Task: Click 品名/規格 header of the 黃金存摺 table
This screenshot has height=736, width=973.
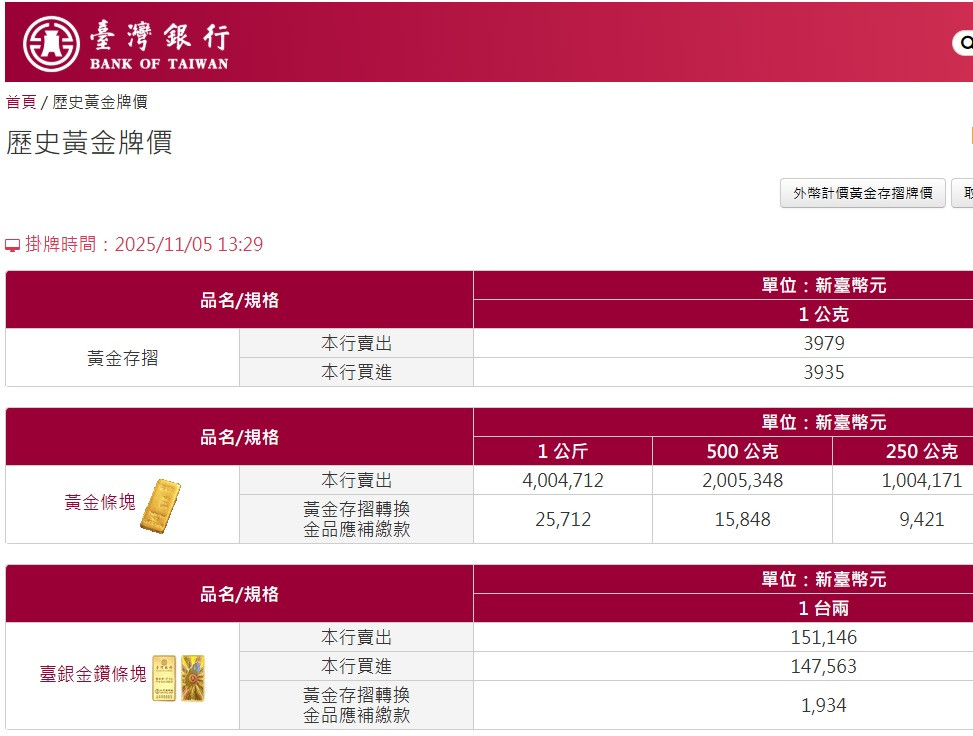Action: (240, 300)
